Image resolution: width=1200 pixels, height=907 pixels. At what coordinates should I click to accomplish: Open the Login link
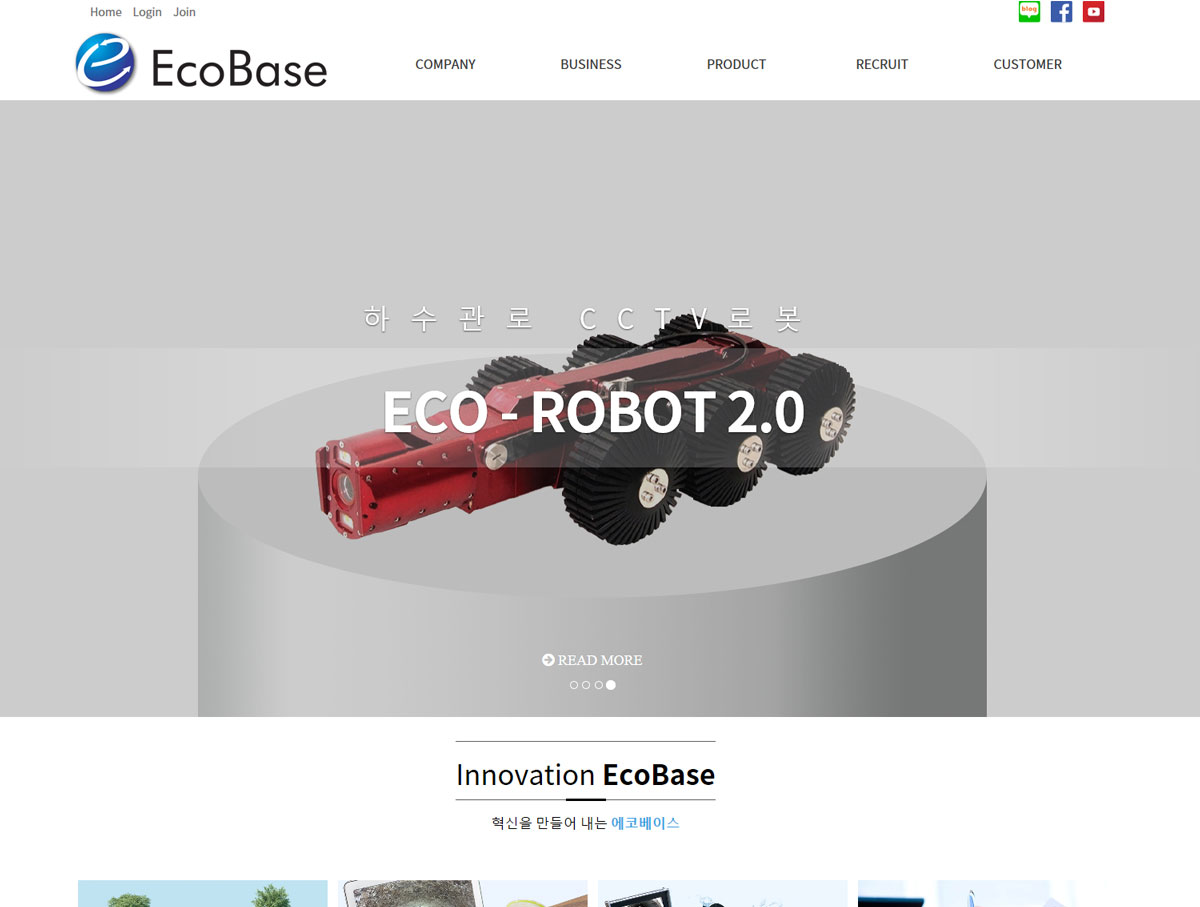point(147,12)
